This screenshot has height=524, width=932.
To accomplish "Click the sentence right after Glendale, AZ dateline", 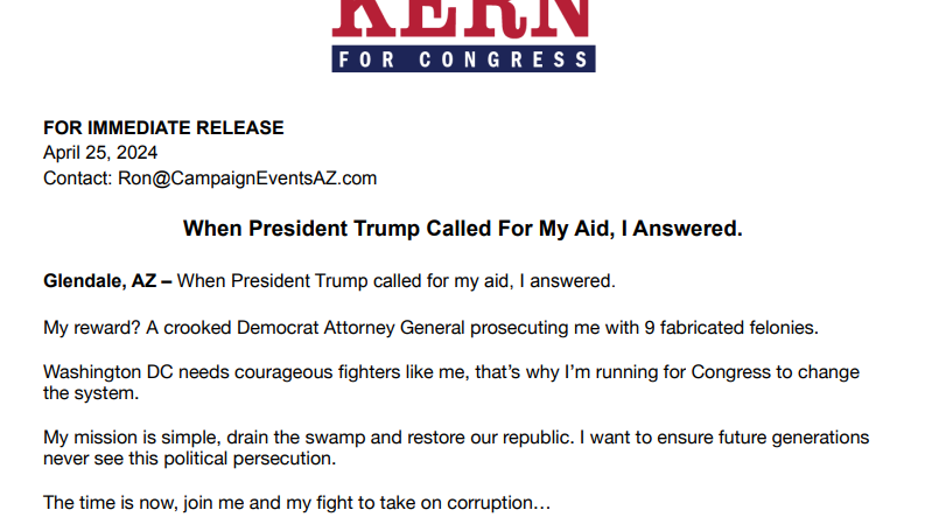I will point(396,281).
